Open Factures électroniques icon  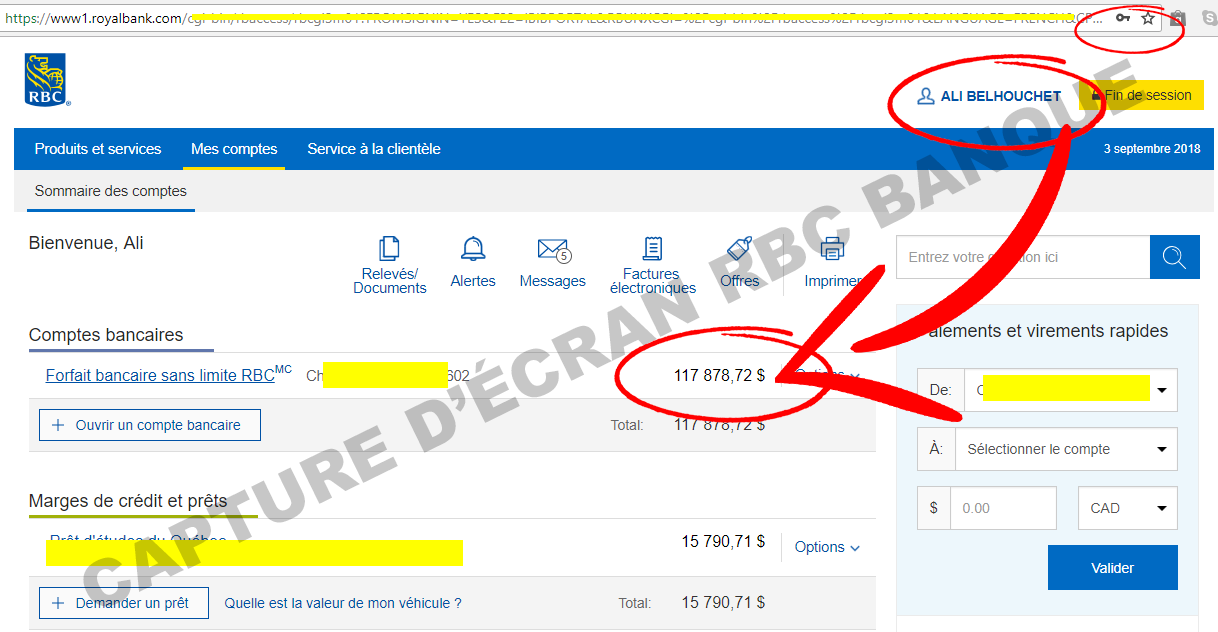(653, 249)
